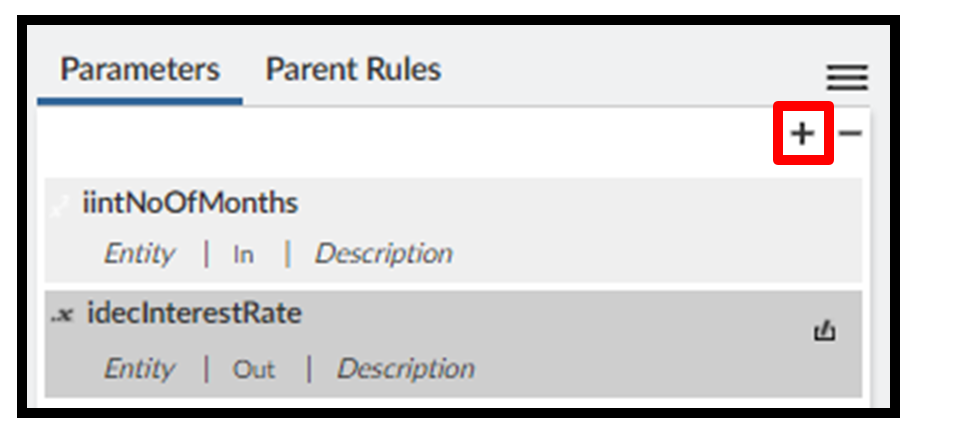
Task: Switch to the Parameters tab
Action: pyautogui.click(x=139, y=71)
